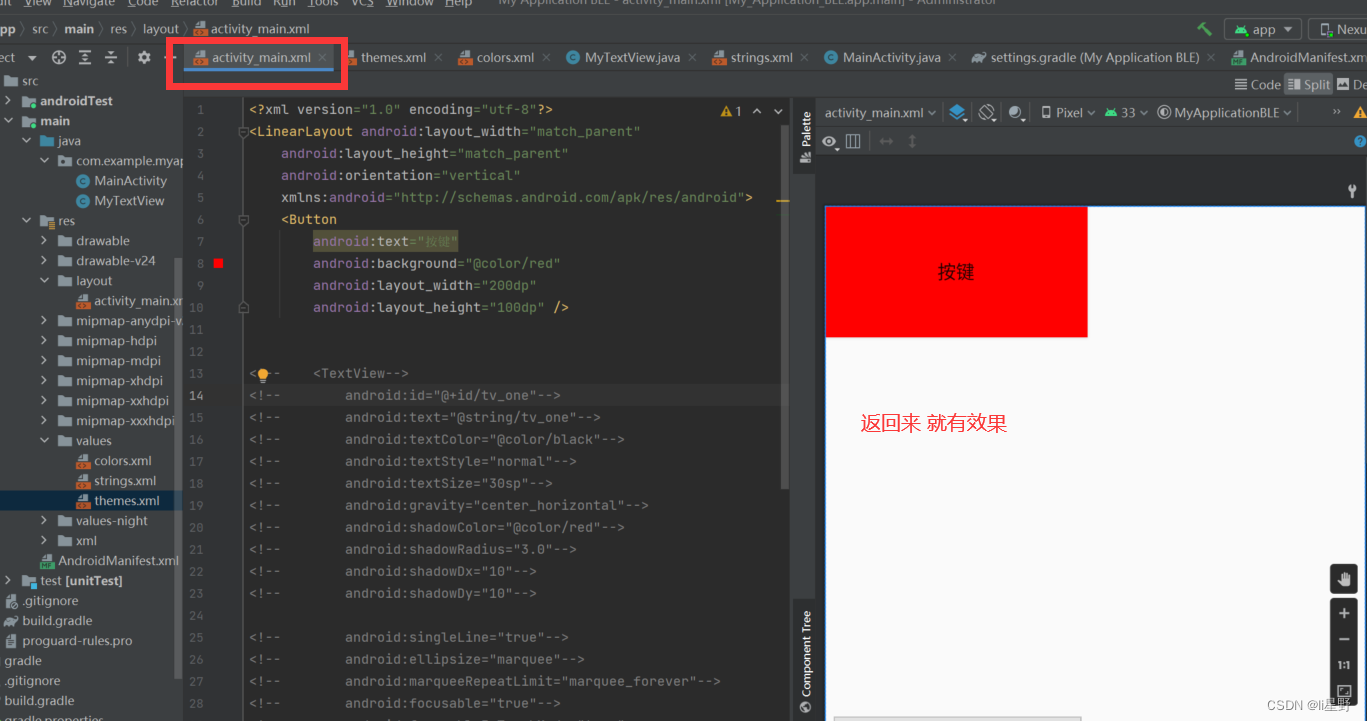Open the Design Surface layers selector
The image size is (1367, 721).
958,113
